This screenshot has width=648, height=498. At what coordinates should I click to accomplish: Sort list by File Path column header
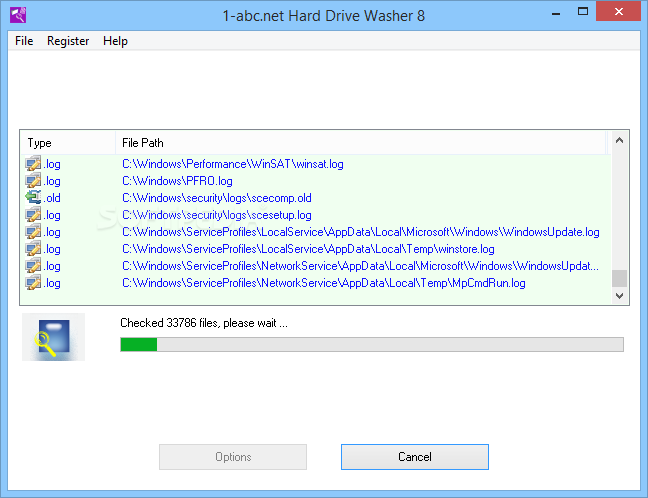(360, 143)
